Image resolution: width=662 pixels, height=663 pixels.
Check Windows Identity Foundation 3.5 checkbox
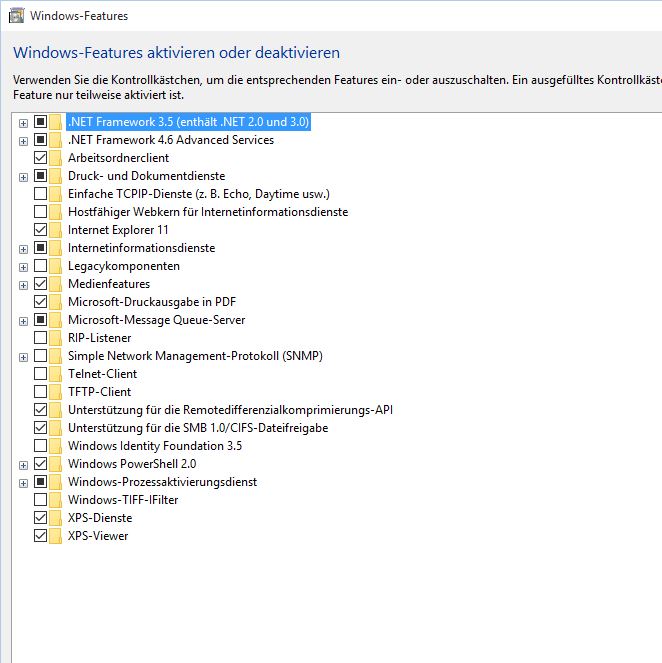pyautogui.click(x=41, y=445)
